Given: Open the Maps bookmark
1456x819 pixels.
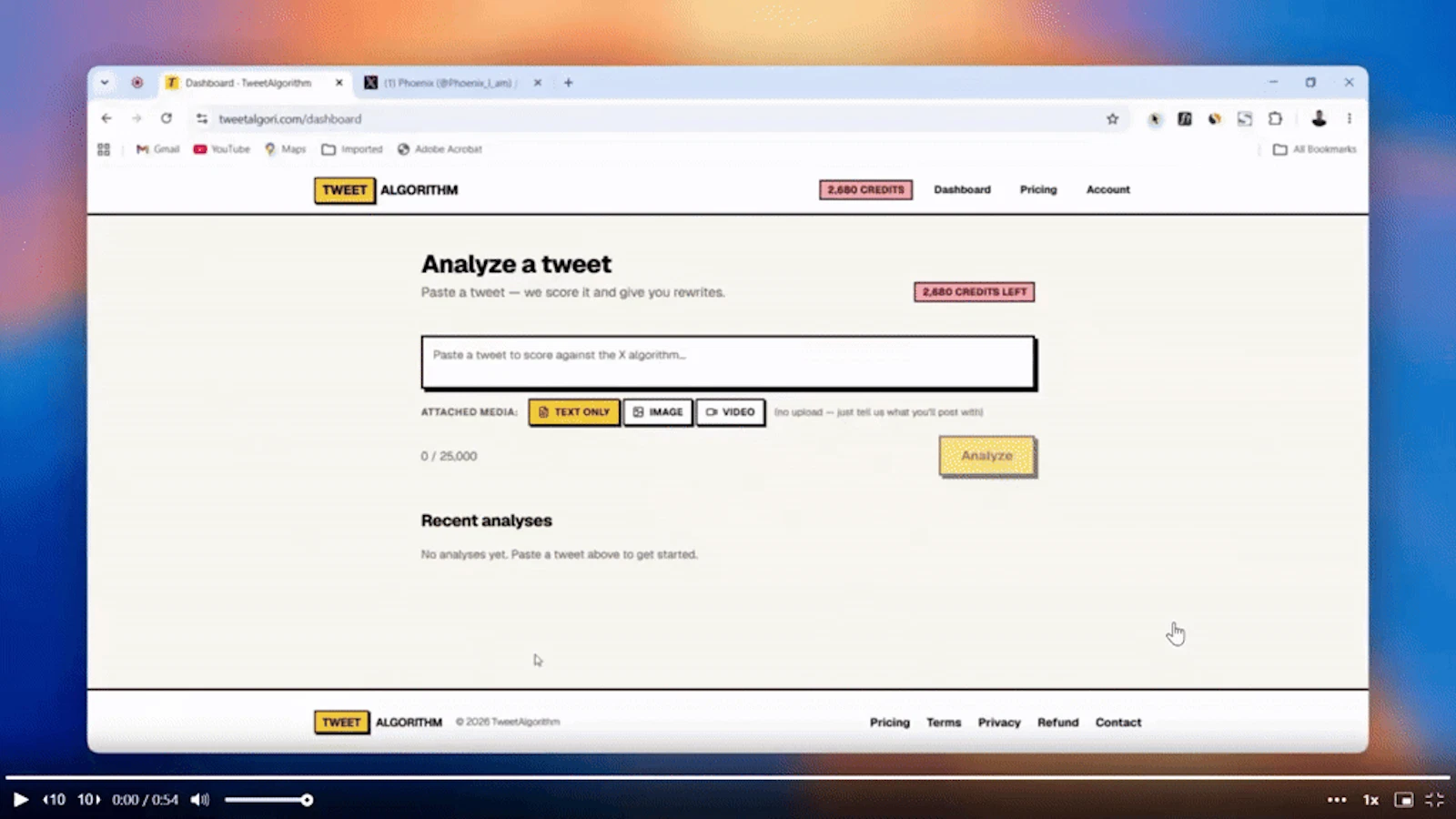Looking at the screenshot, I should (x=285, y=149).
